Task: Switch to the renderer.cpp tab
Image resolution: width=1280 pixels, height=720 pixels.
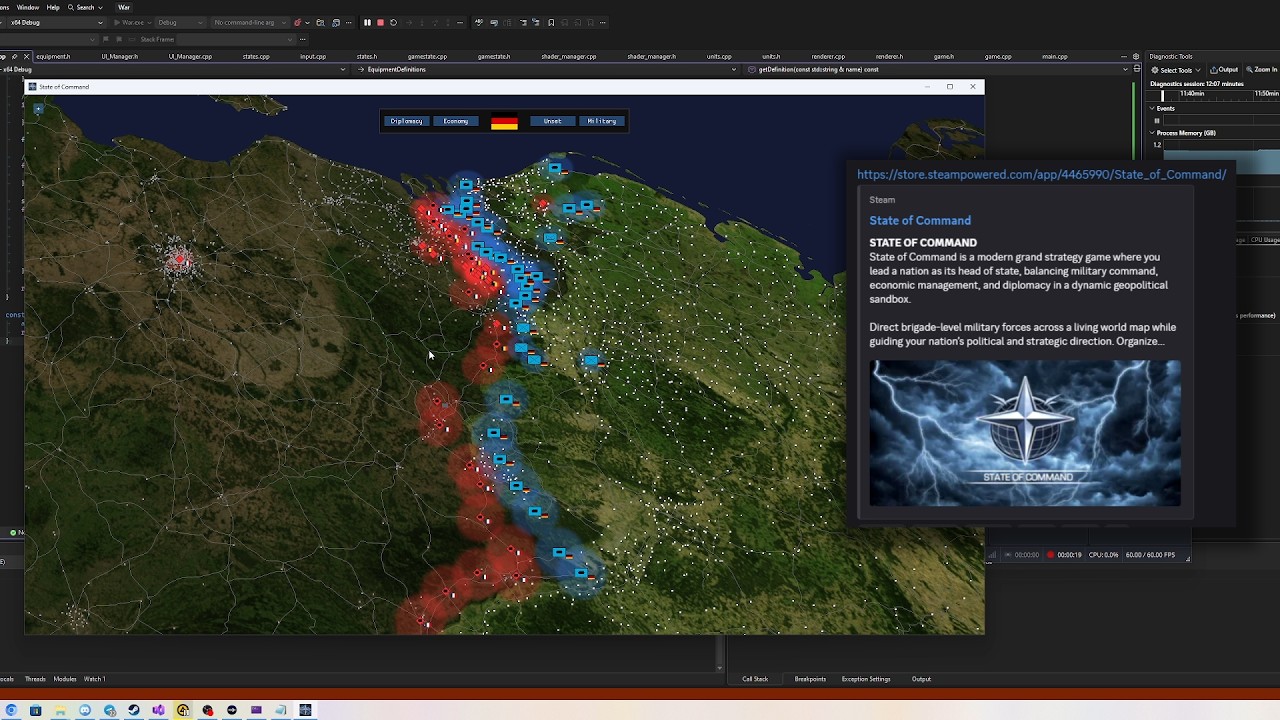Action: click(828, 57)
